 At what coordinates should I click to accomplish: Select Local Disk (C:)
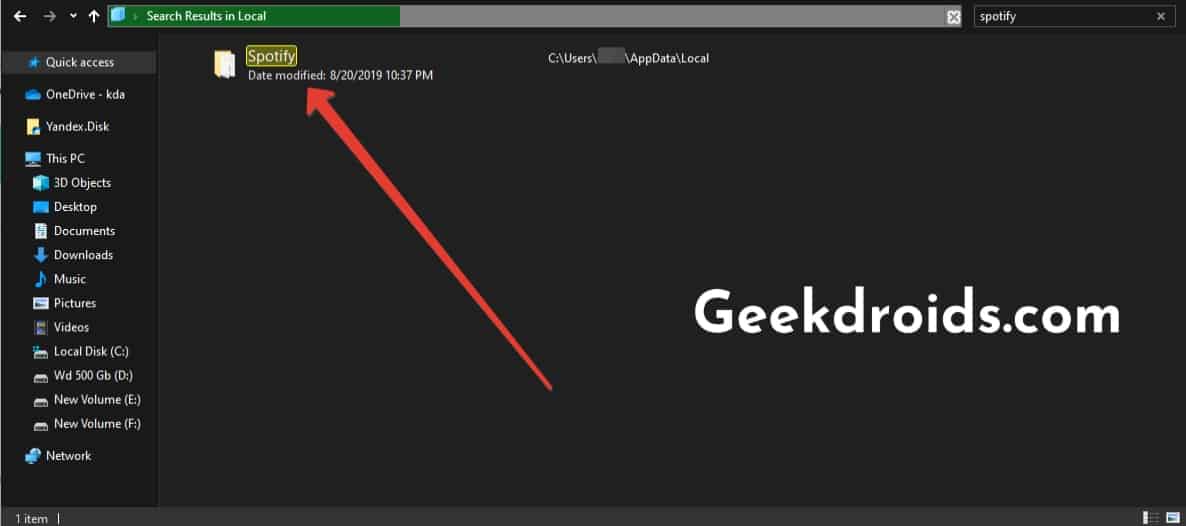pos(91,352)
